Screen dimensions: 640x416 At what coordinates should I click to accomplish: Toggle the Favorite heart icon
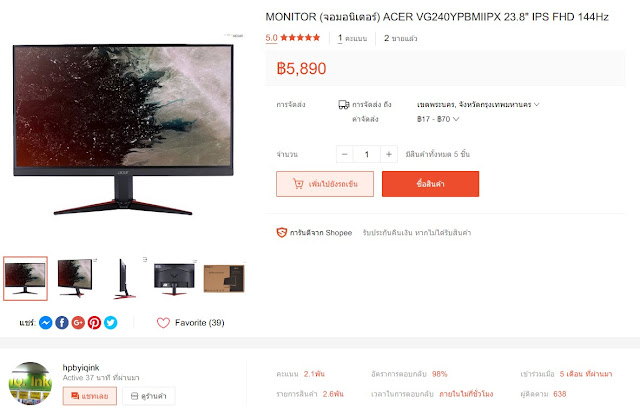163,323
